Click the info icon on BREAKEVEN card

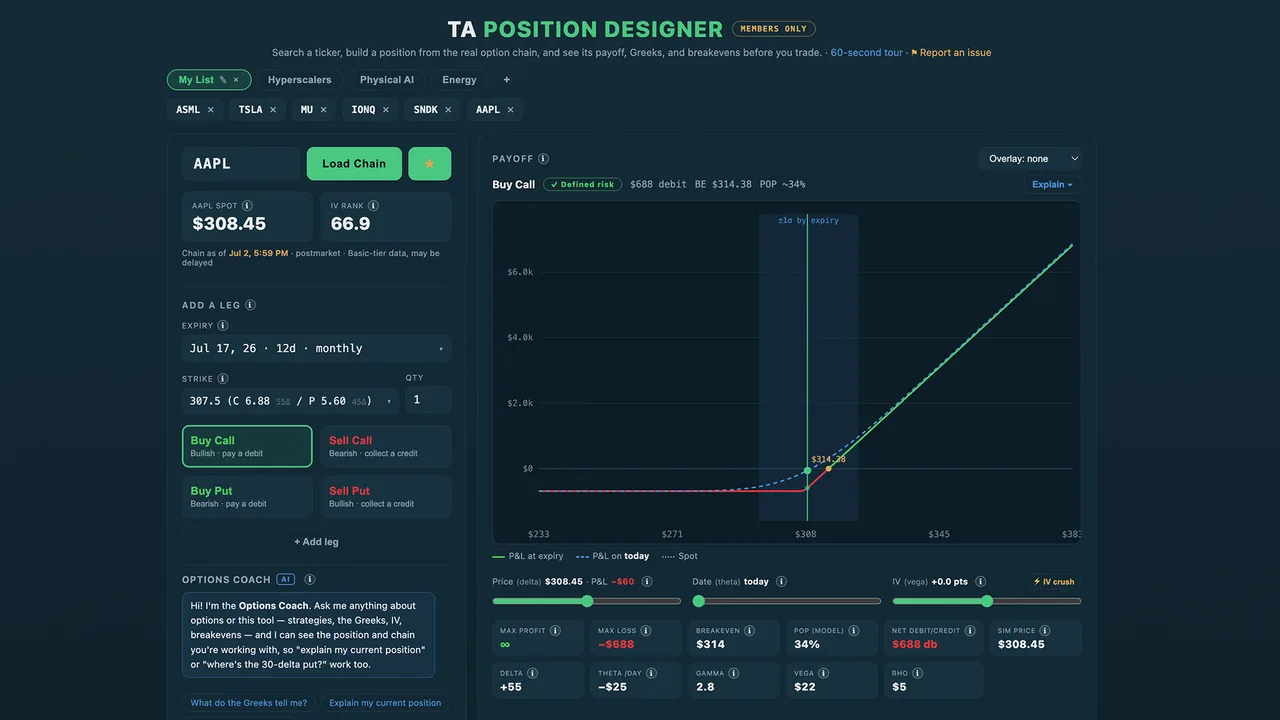point(749,631)
